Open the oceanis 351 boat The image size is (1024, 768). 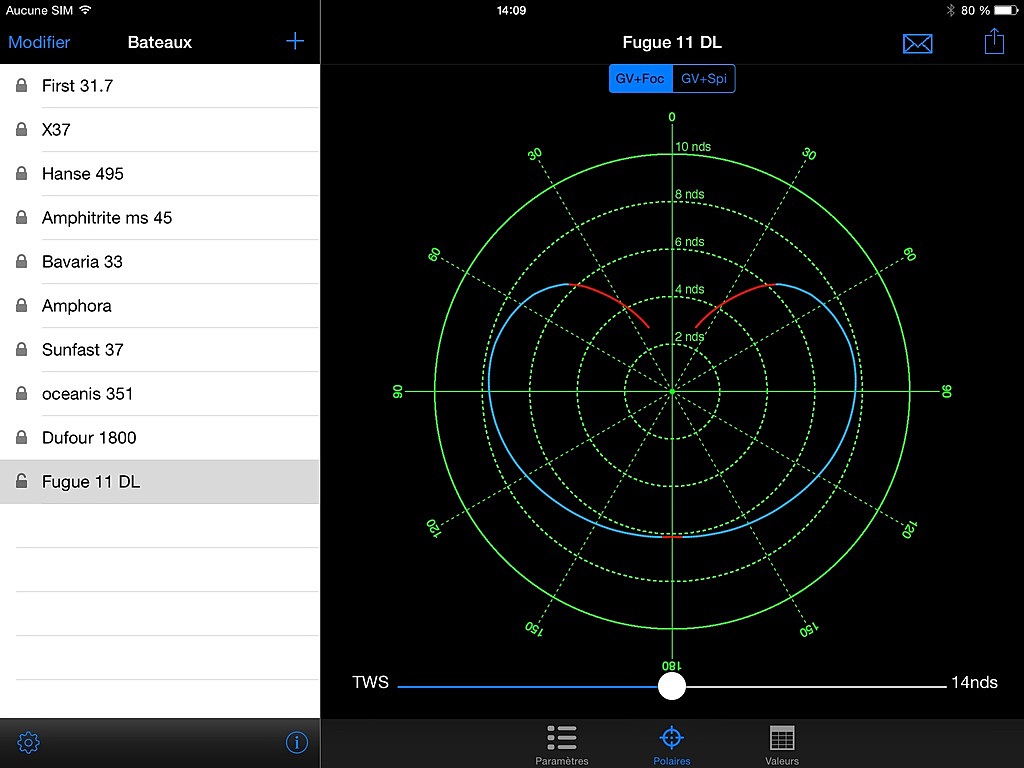click(x=160, y=394)
